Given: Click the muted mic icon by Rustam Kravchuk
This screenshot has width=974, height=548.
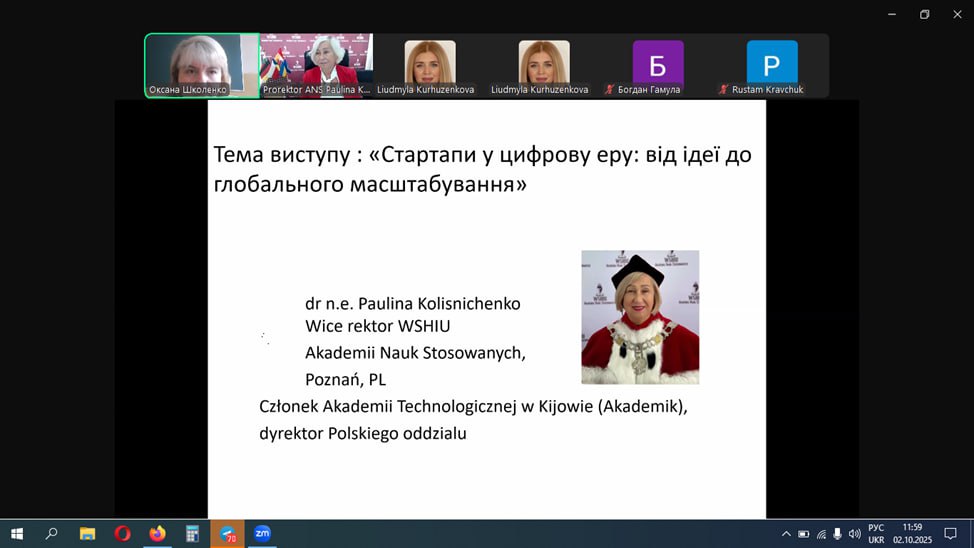Looking at the screenshot, I should pyautogui.click(x=723, y=90).
